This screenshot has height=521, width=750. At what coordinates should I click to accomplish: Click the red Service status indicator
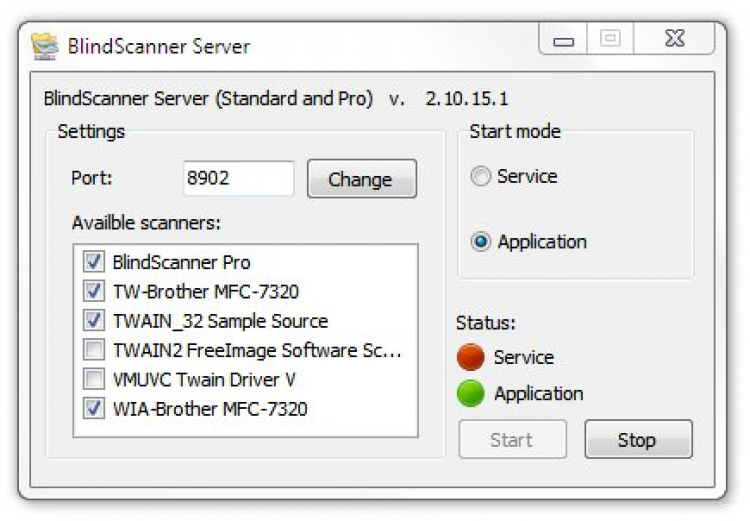click(x=470, y=357)
